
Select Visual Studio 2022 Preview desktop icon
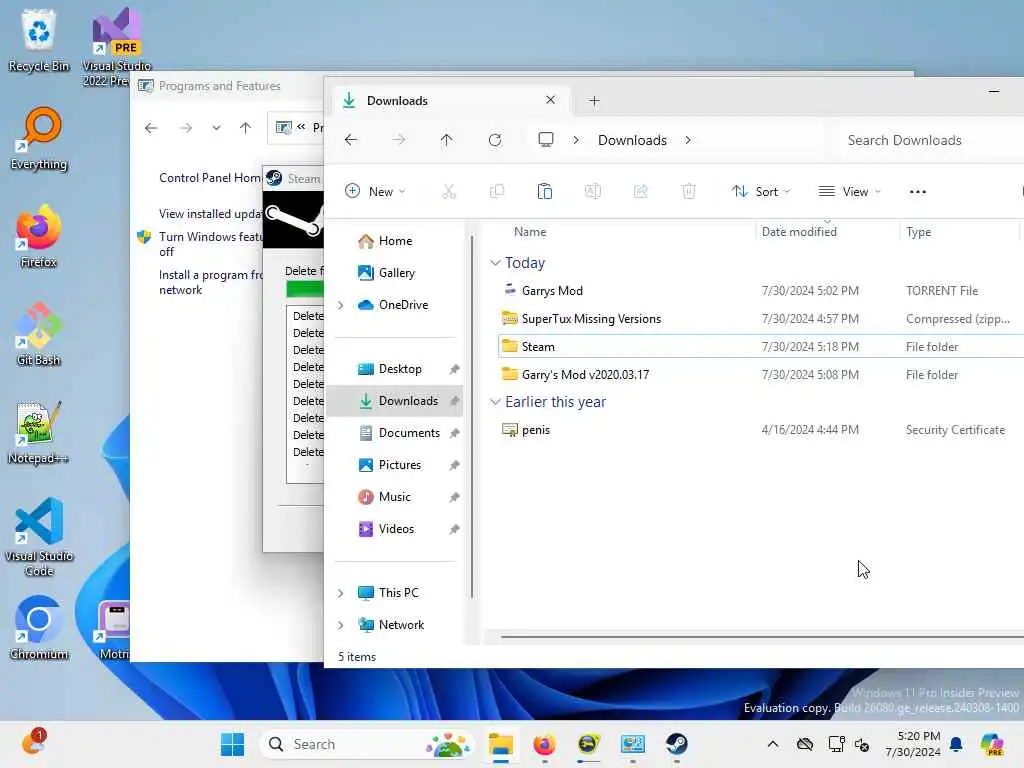pyautogui.click(x=116, y=47)
